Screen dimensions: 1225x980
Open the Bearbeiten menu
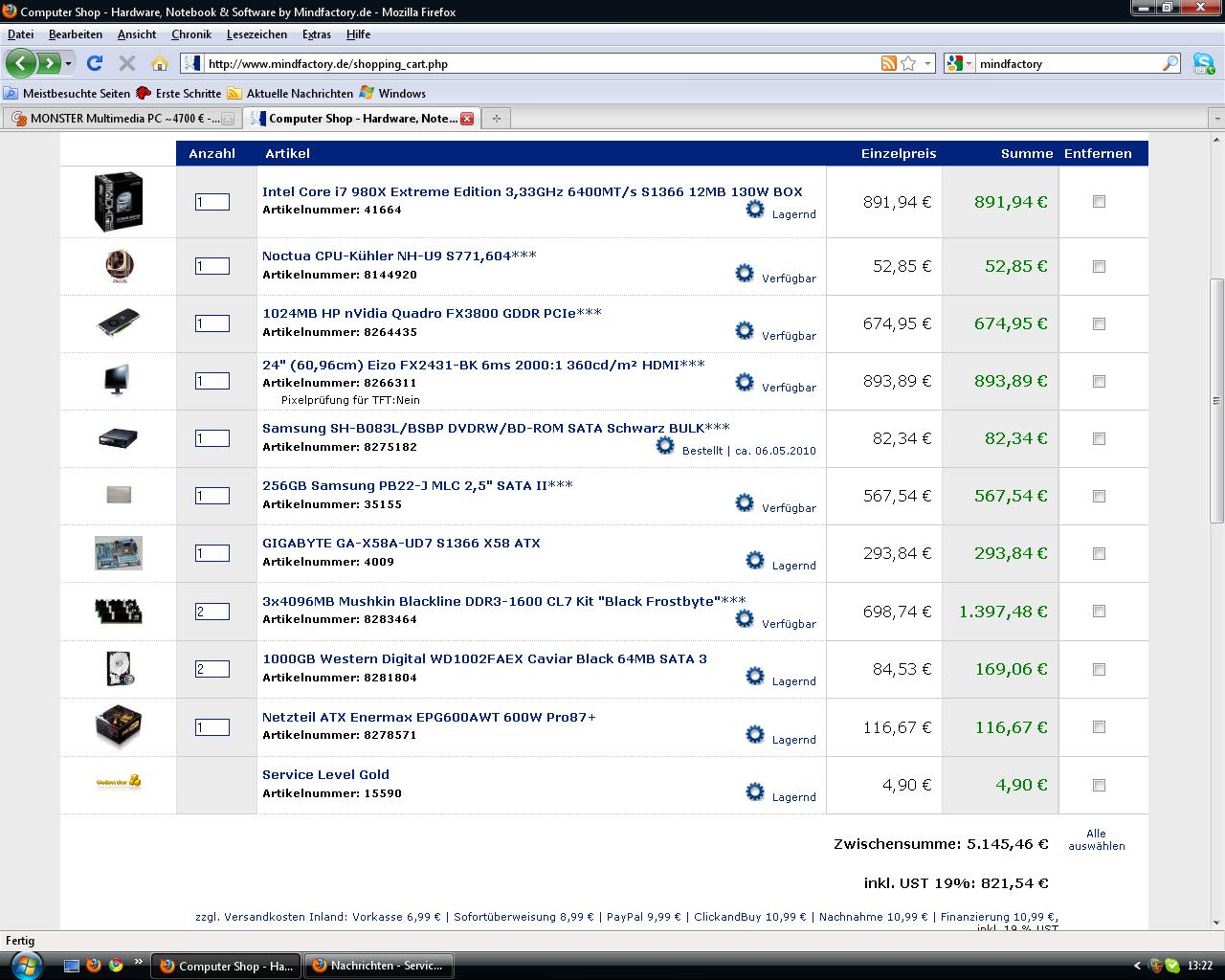(76, 34)
